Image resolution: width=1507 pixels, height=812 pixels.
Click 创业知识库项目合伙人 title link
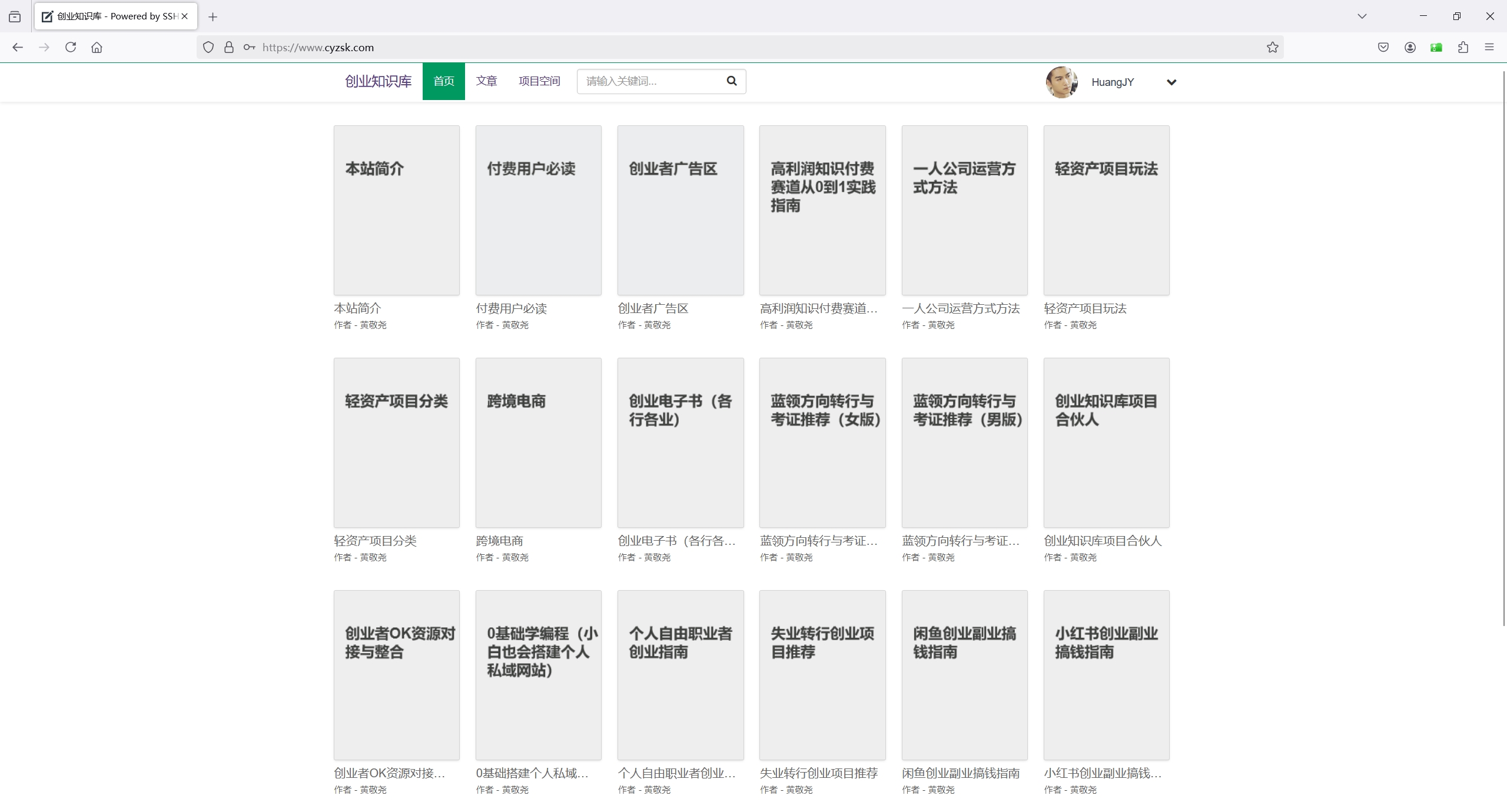(x=1103, y=541)
